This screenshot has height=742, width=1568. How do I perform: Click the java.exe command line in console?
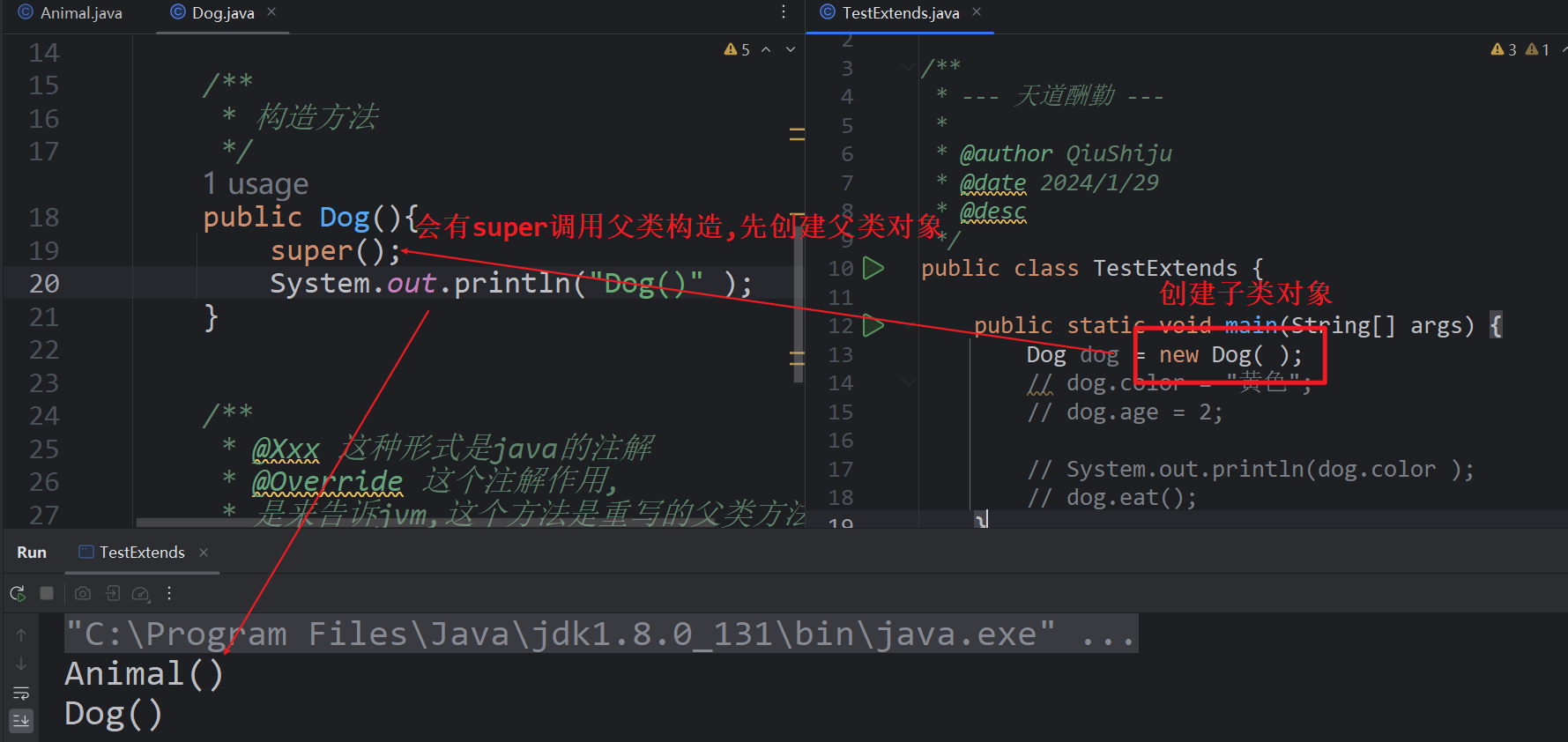(601, 634)
